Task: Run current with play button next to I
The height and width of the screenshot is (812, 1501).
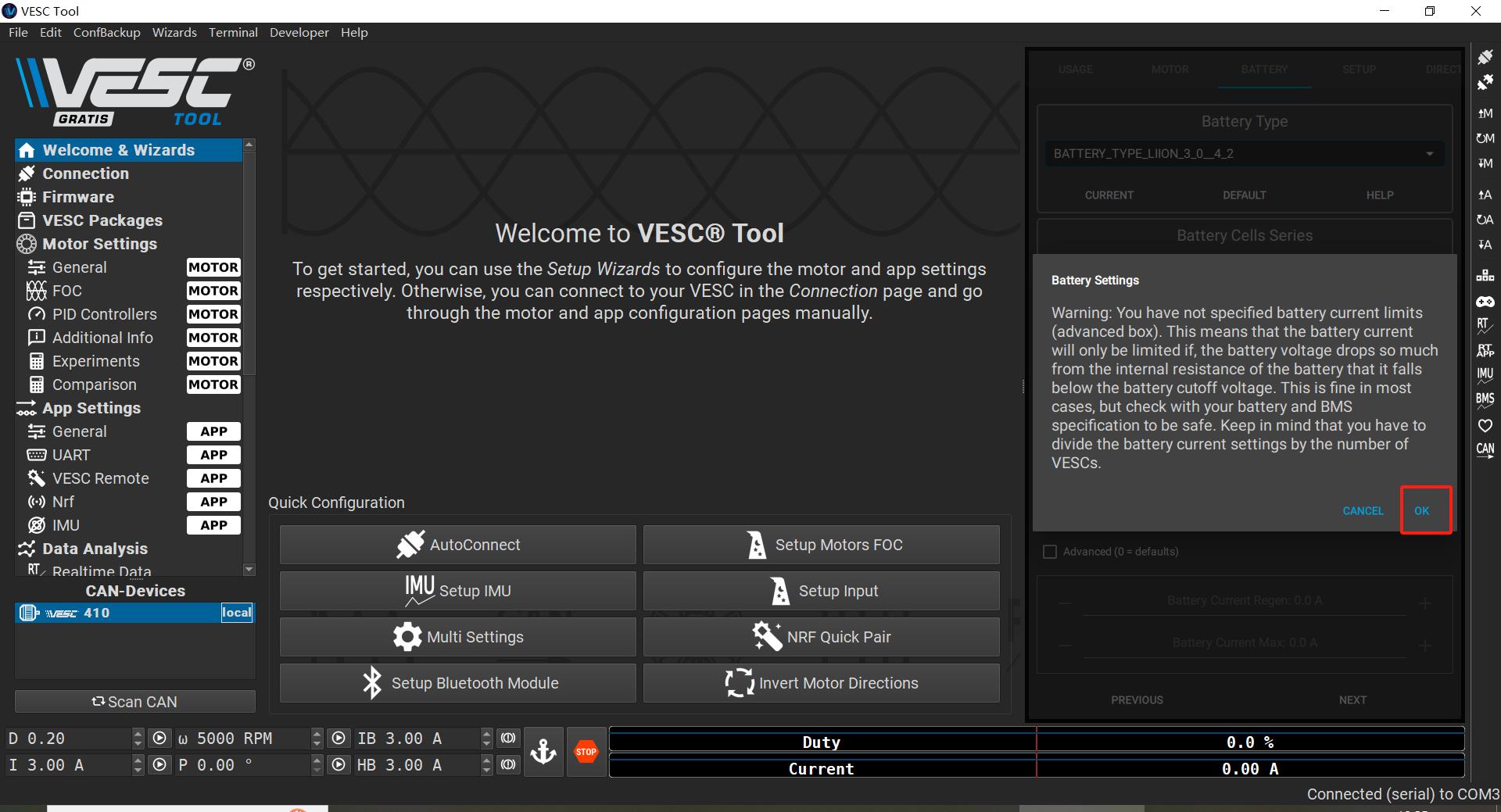Action: pyautogui.click(x=159, y=765)
